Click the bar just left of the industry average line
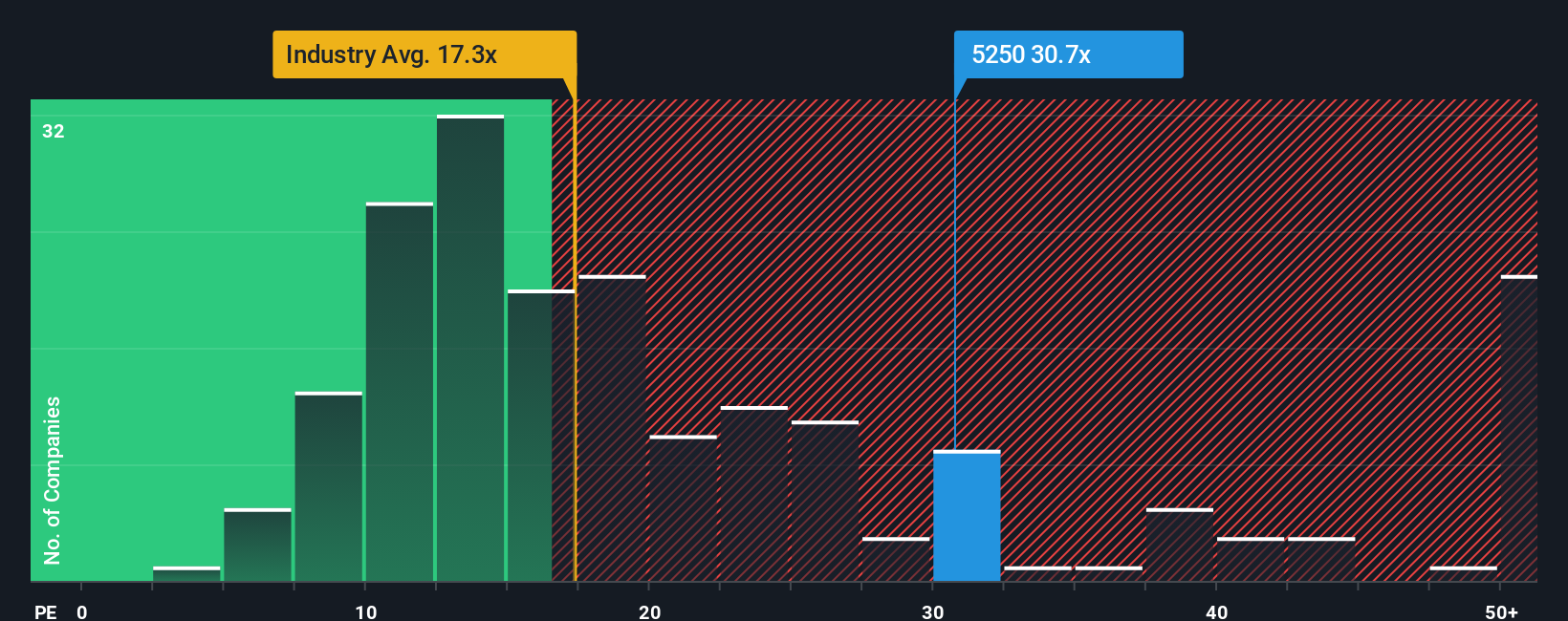The width and height of the screenshot is (1568, 621). [541, 436]
